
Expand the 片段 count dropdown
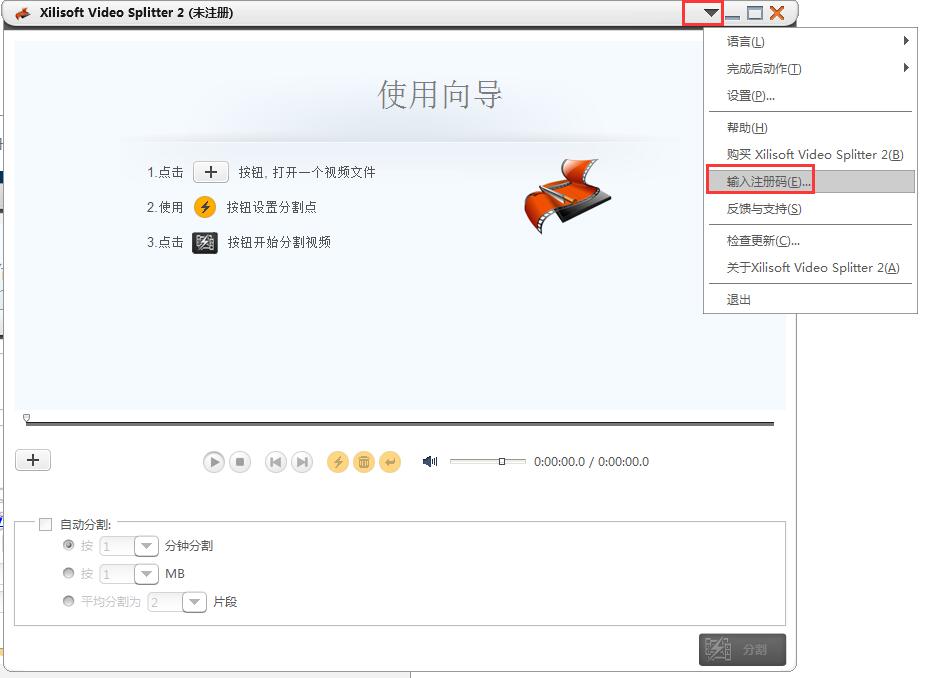coord(194,602)
